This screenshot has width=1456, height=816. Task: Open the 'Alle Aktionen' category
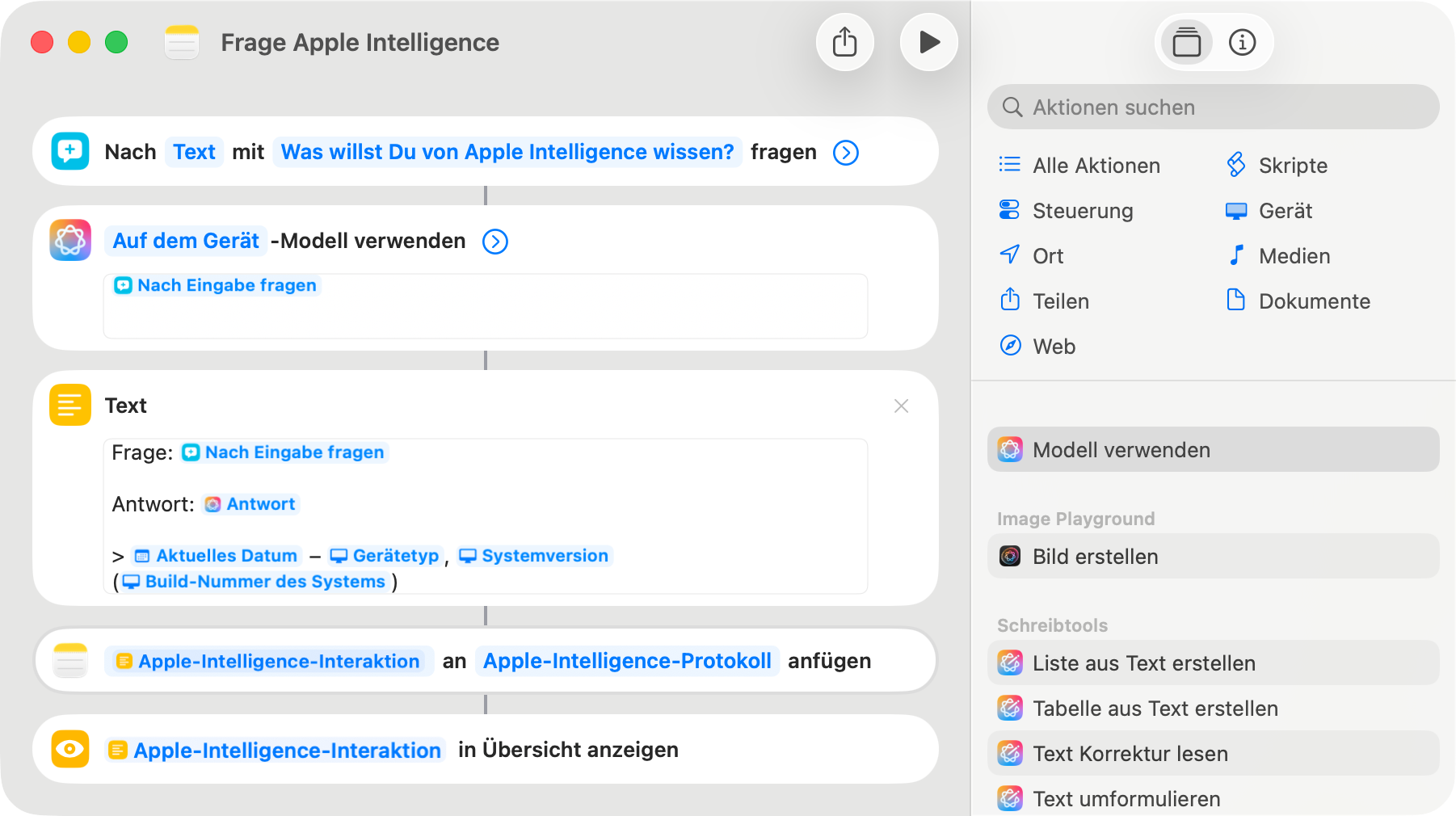click(1079, 165)
